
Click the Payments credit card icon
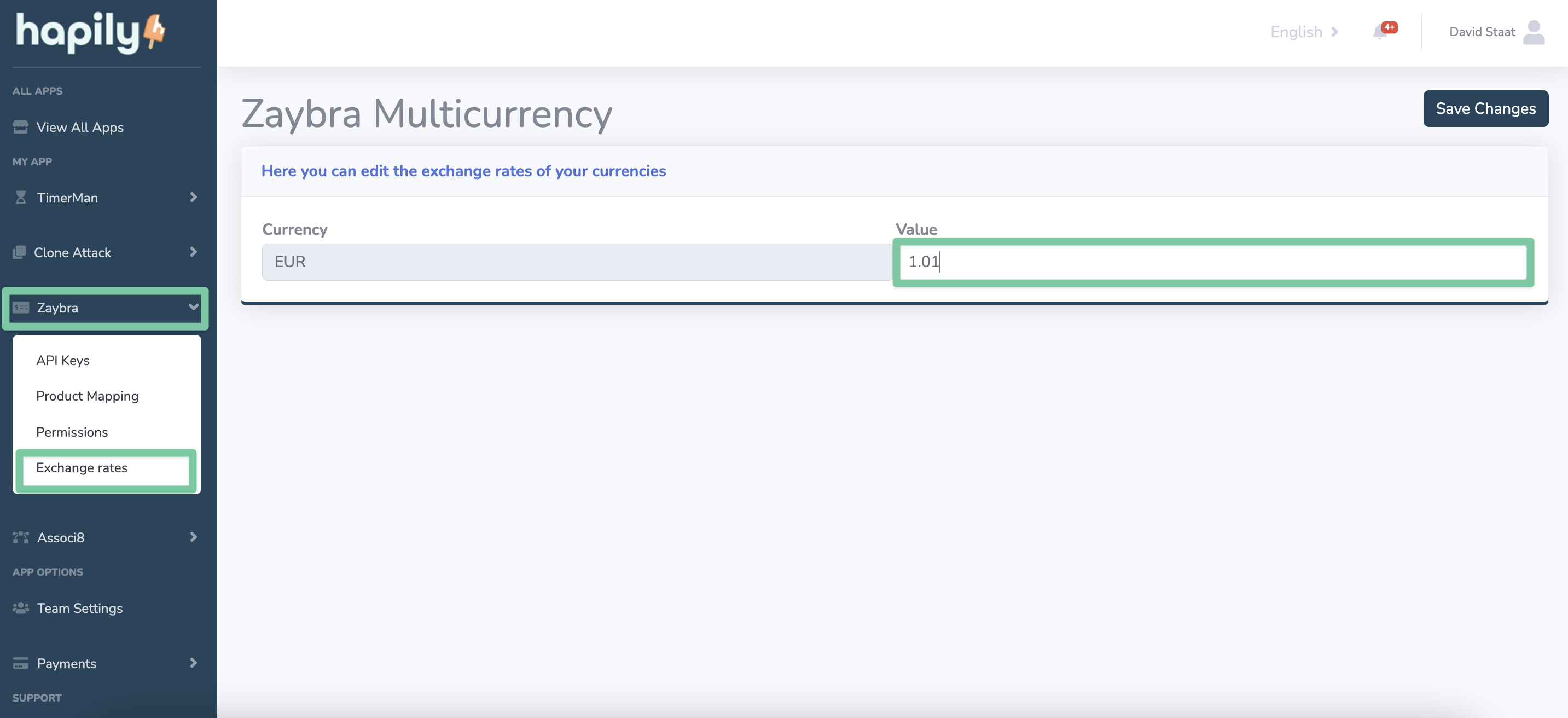pyautogui.click(x=21, y=663)
